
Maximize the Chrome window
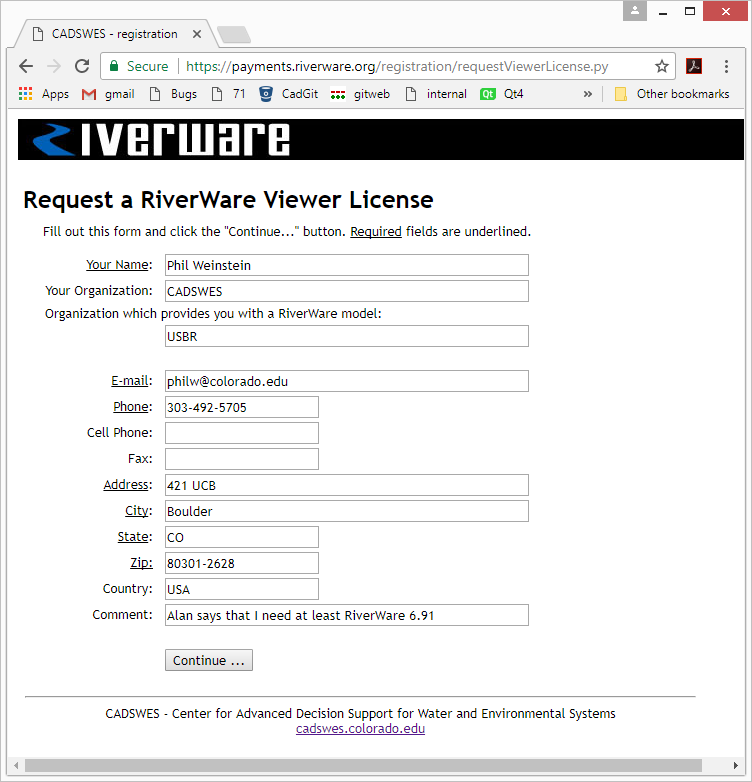tap(690, 11)
